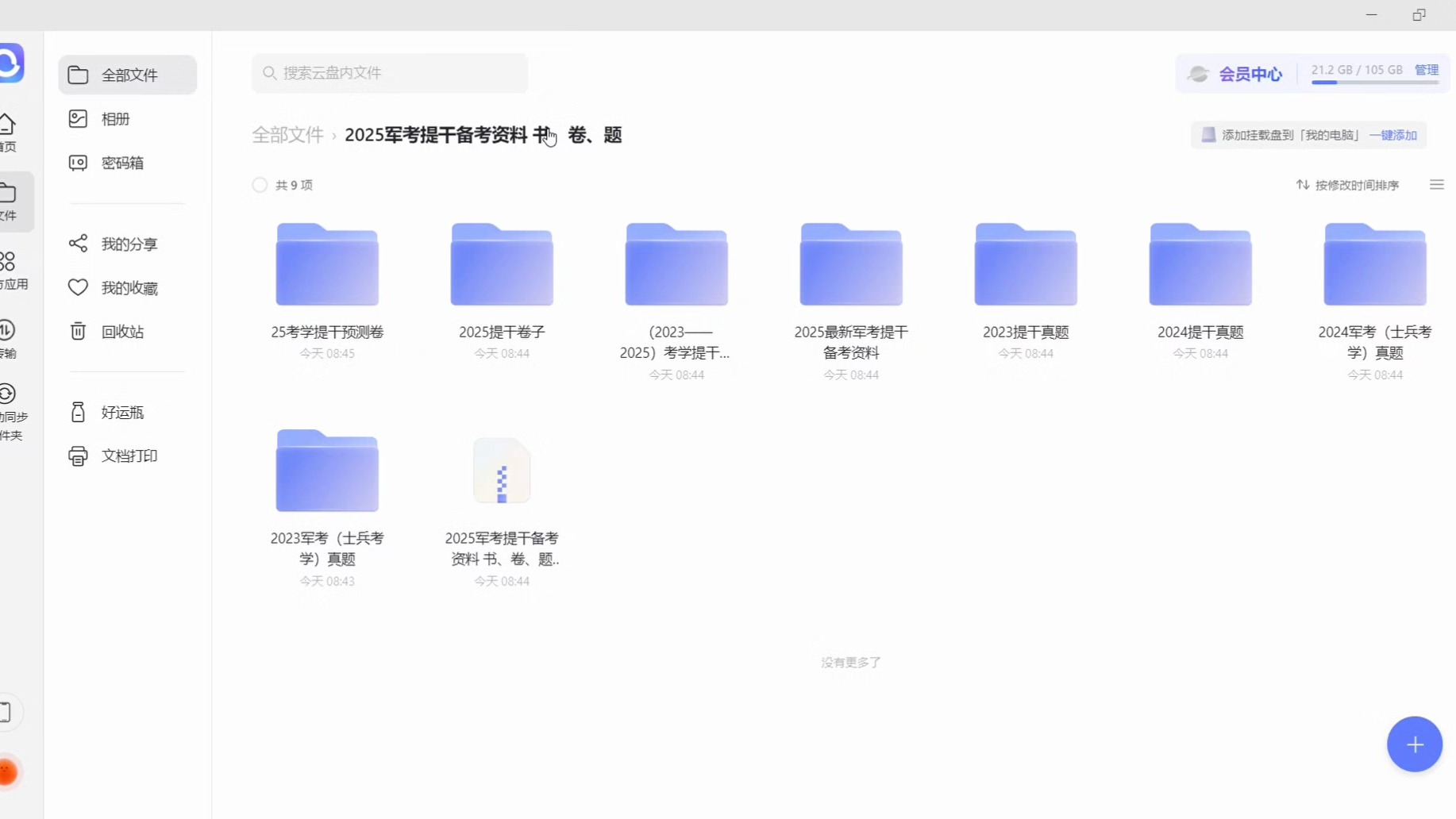
Task: Click the 一键添加 link
Action: [x=1393, y=135]
